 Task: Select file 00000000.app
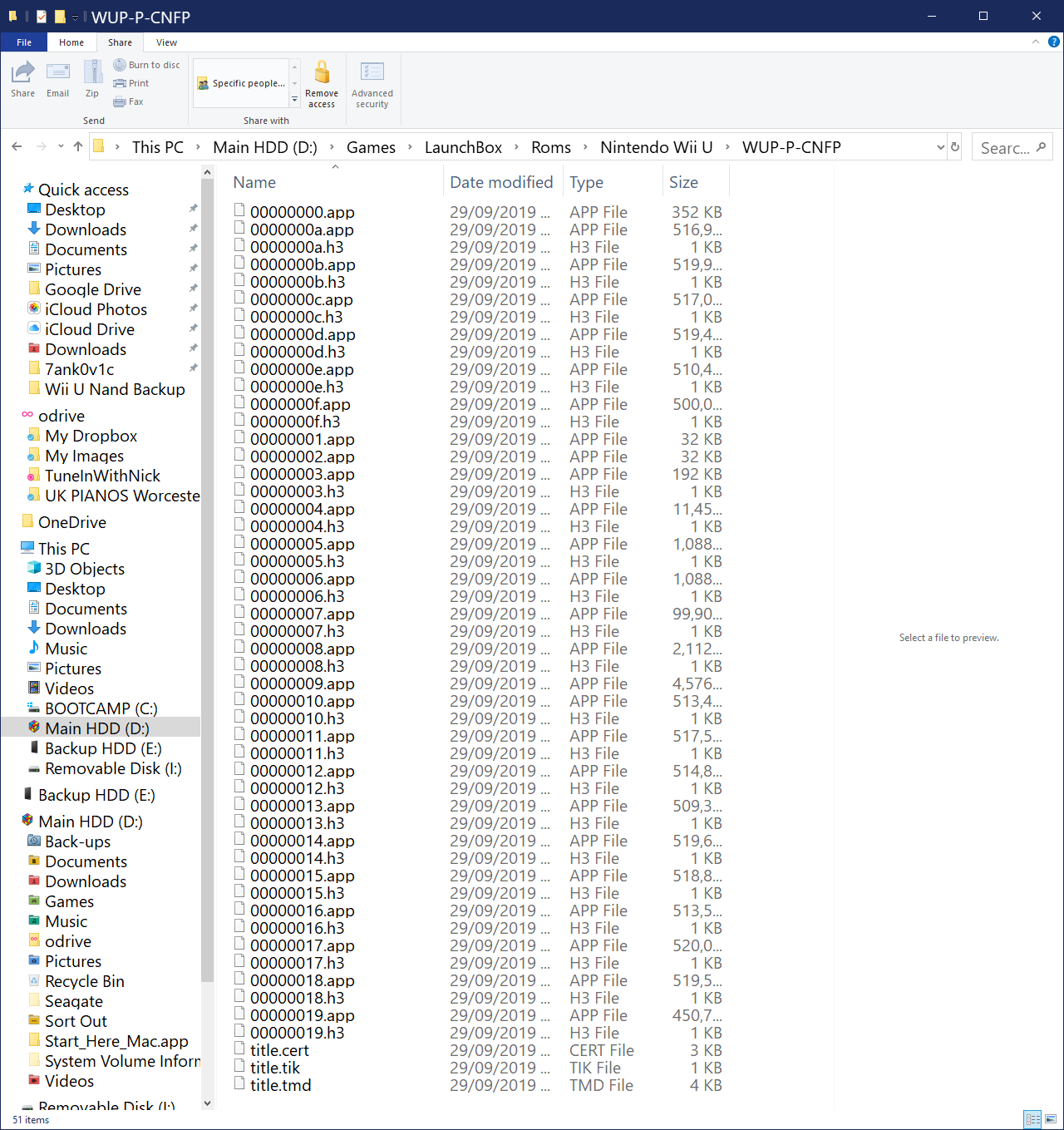pyautogui.click(x=302, y=212)
